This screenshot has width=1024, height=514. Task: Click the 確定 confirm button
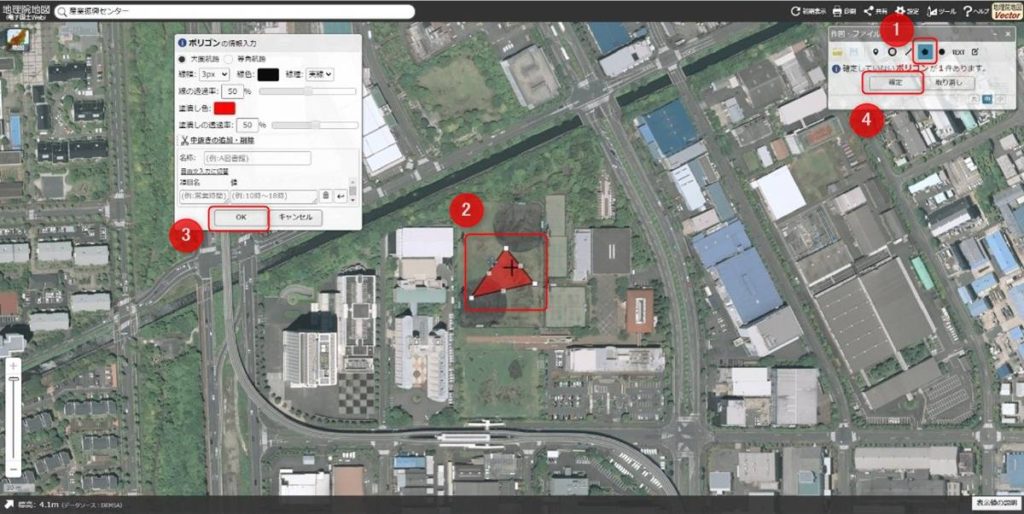click(894, 83)
